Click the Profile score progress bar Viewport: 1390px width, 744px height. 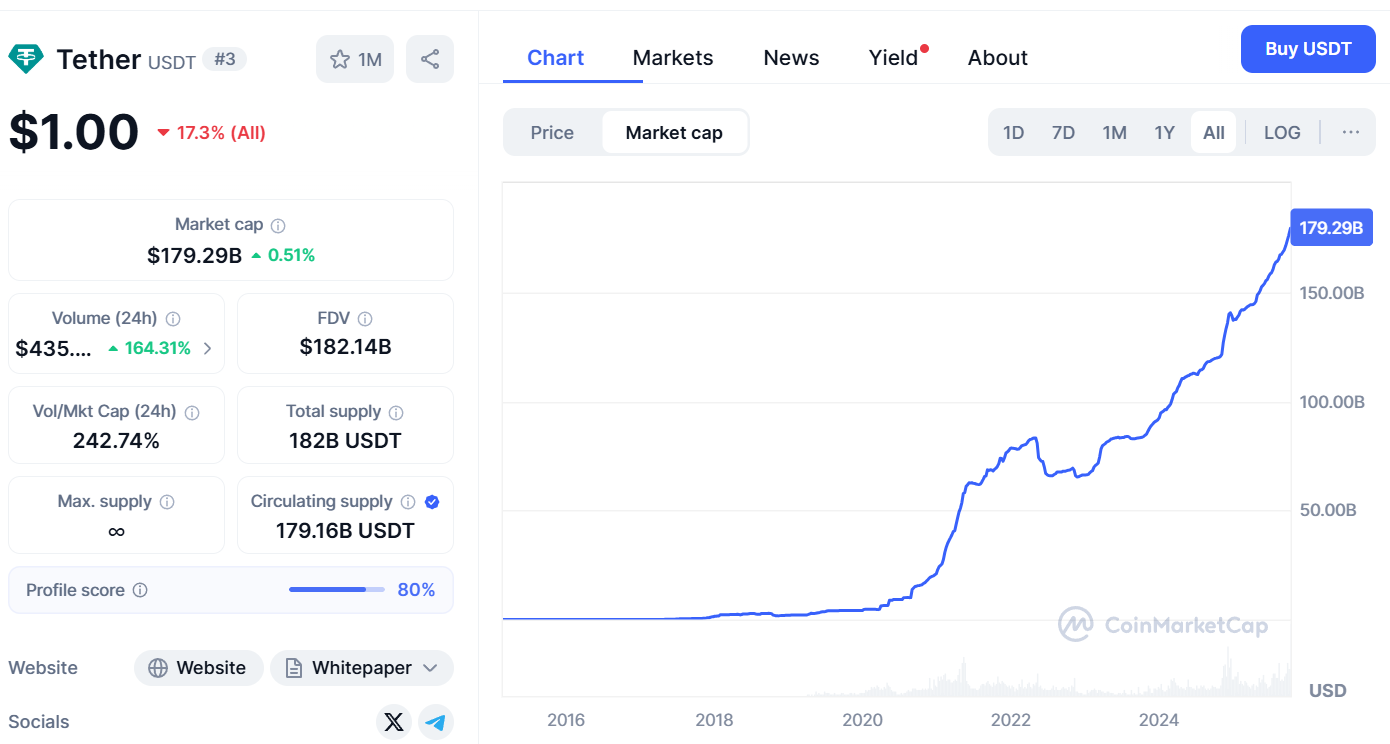(x=336, y=590)
